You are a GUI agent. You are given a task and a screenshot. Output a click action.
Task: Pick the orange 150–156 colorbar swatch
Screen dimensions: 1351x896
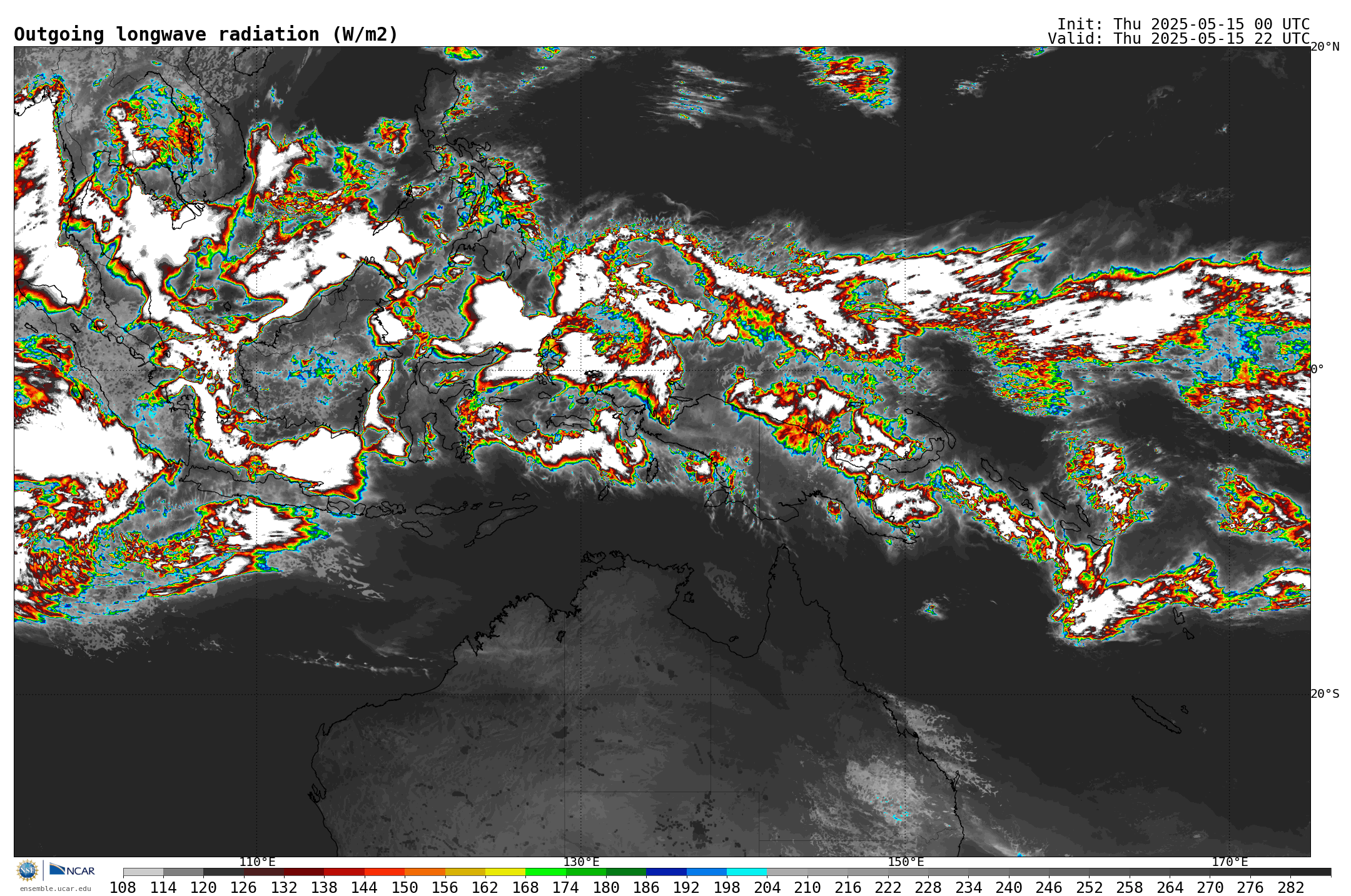click(425, 872)
